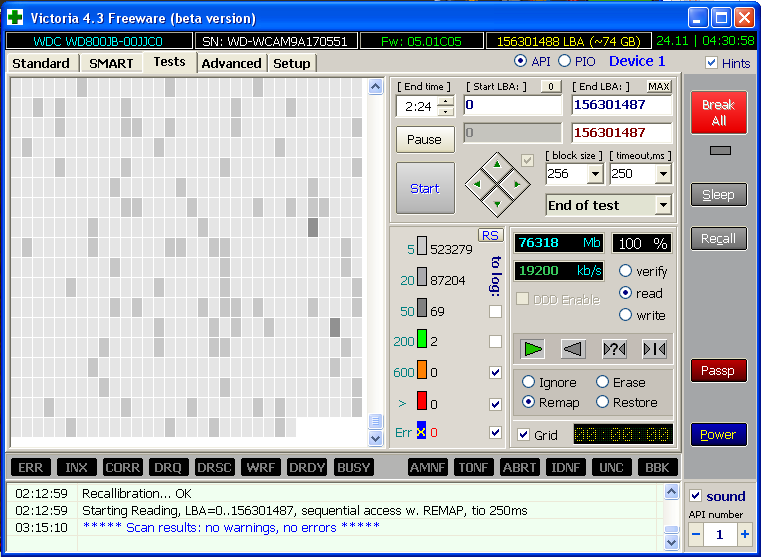This screenshot has height=557, width=761.
Task: Click the Recall button
Action: click(719, 239)
